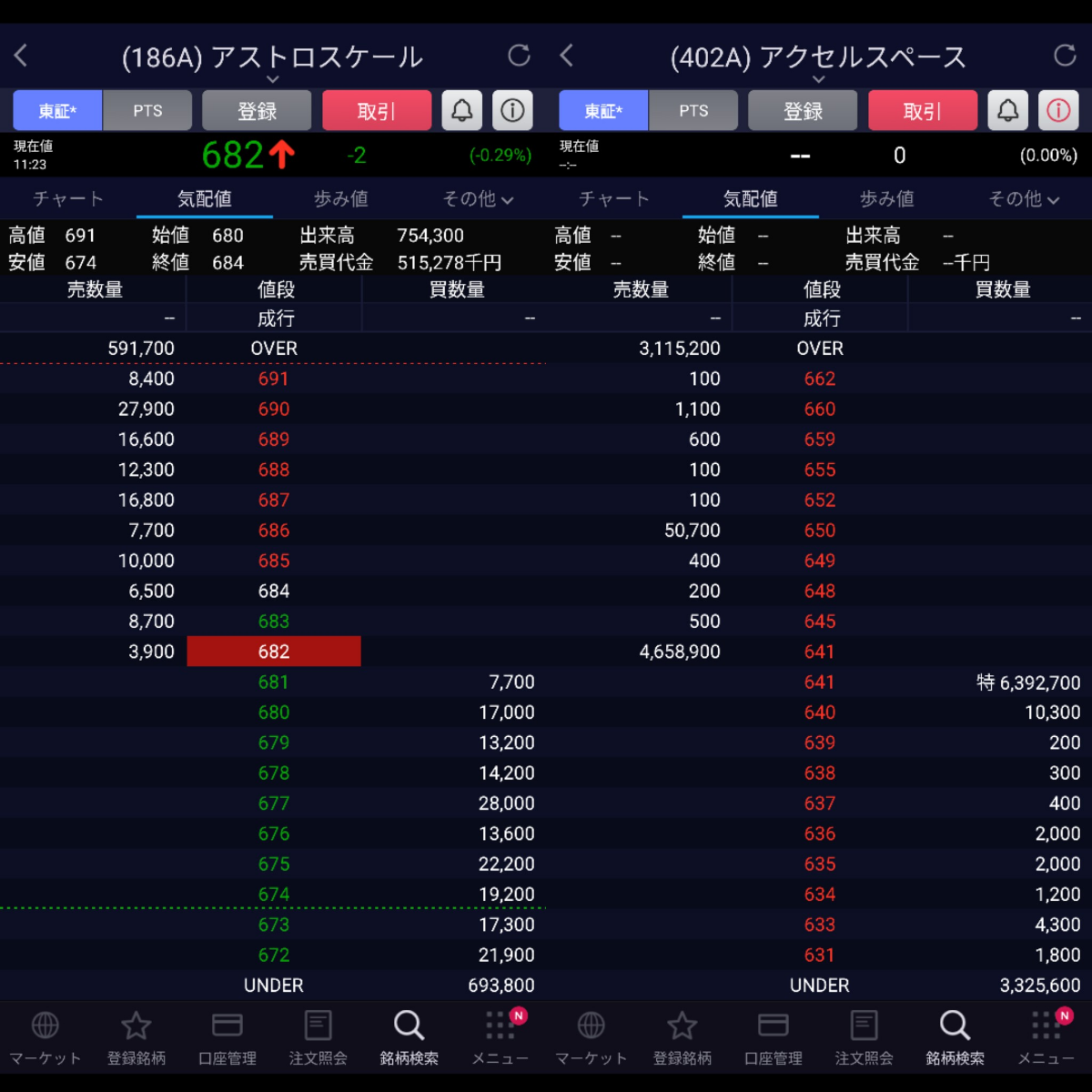Open 口座管理 in left bottom navigation
Screen dimensions: 1092x1092
(x=227, y=1037)
